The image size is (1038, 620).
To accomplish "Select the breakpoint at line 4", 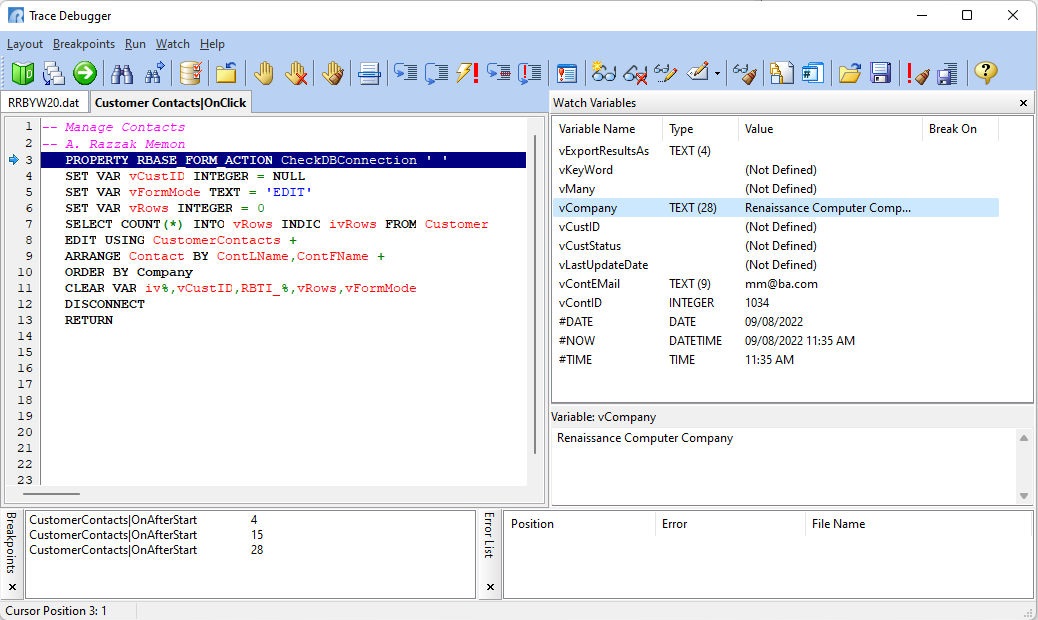I will (x=250, y=520).
